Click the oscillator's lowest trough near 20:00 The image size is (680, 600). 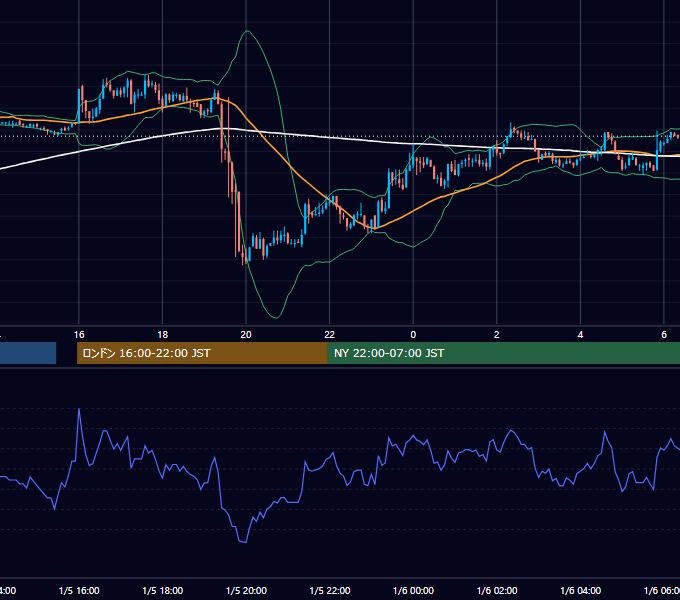coord(243,541)
